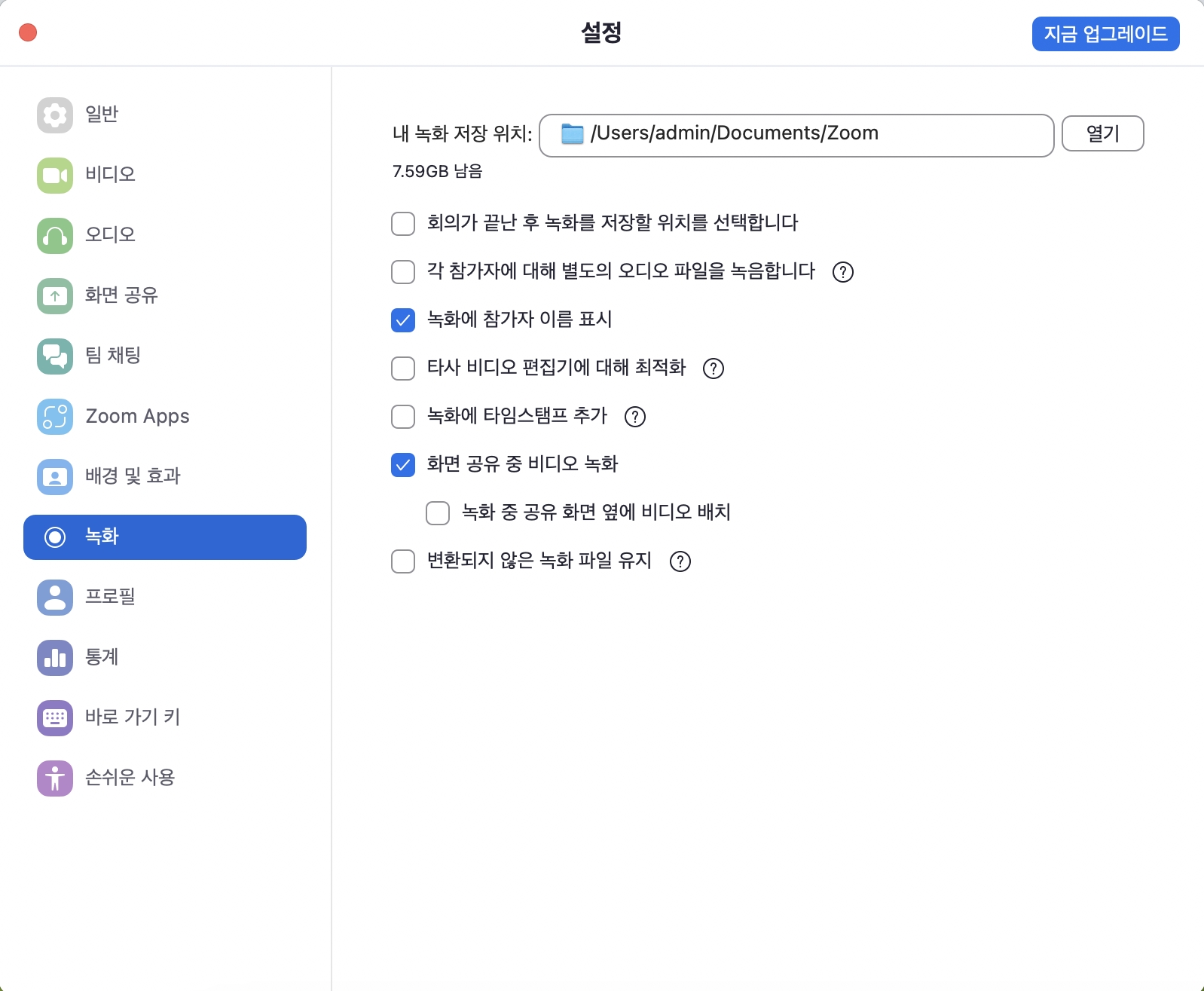This screenshot has width=1204, height=991.
Task: Enable 타사 비디오 편집기에 대해 최적화 checkbox
Action: (403, 369)
